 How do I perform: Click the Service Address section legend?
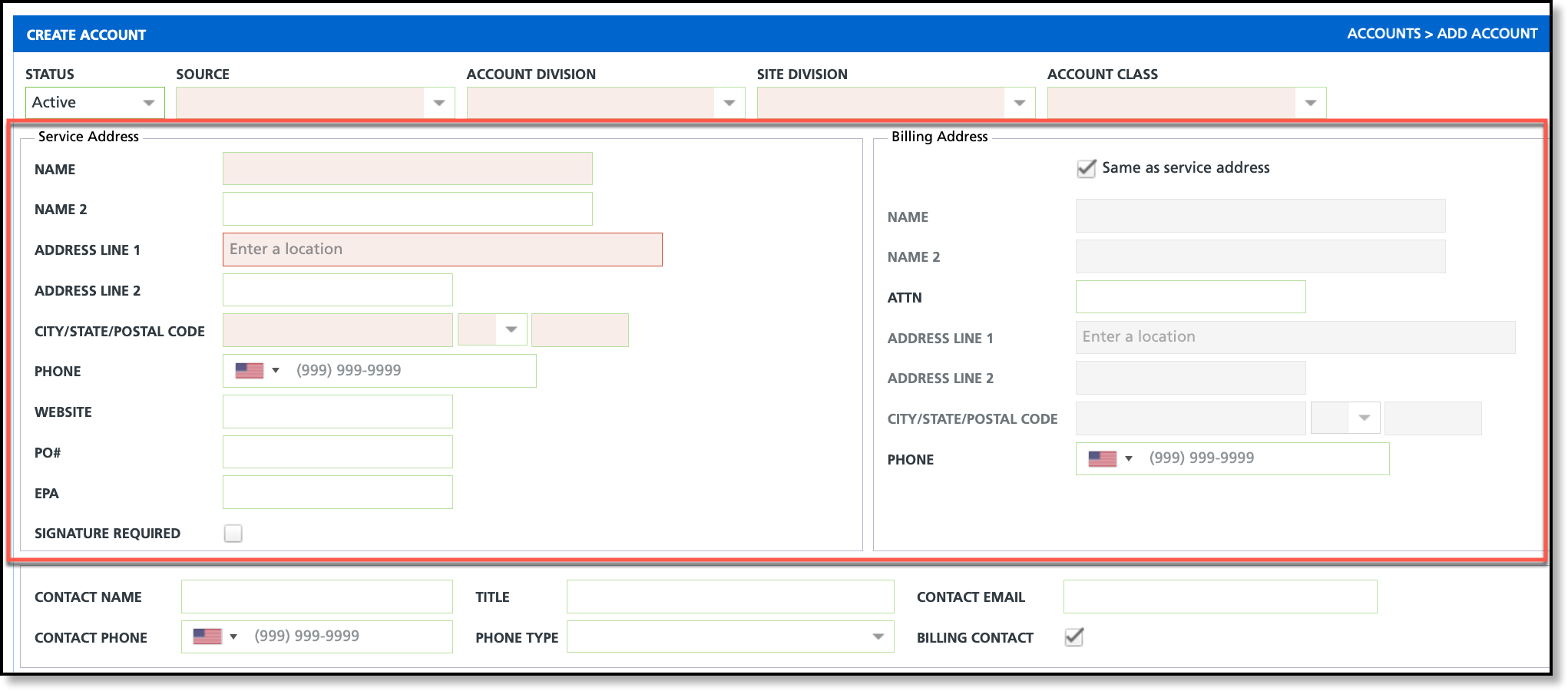click(88, 137)
